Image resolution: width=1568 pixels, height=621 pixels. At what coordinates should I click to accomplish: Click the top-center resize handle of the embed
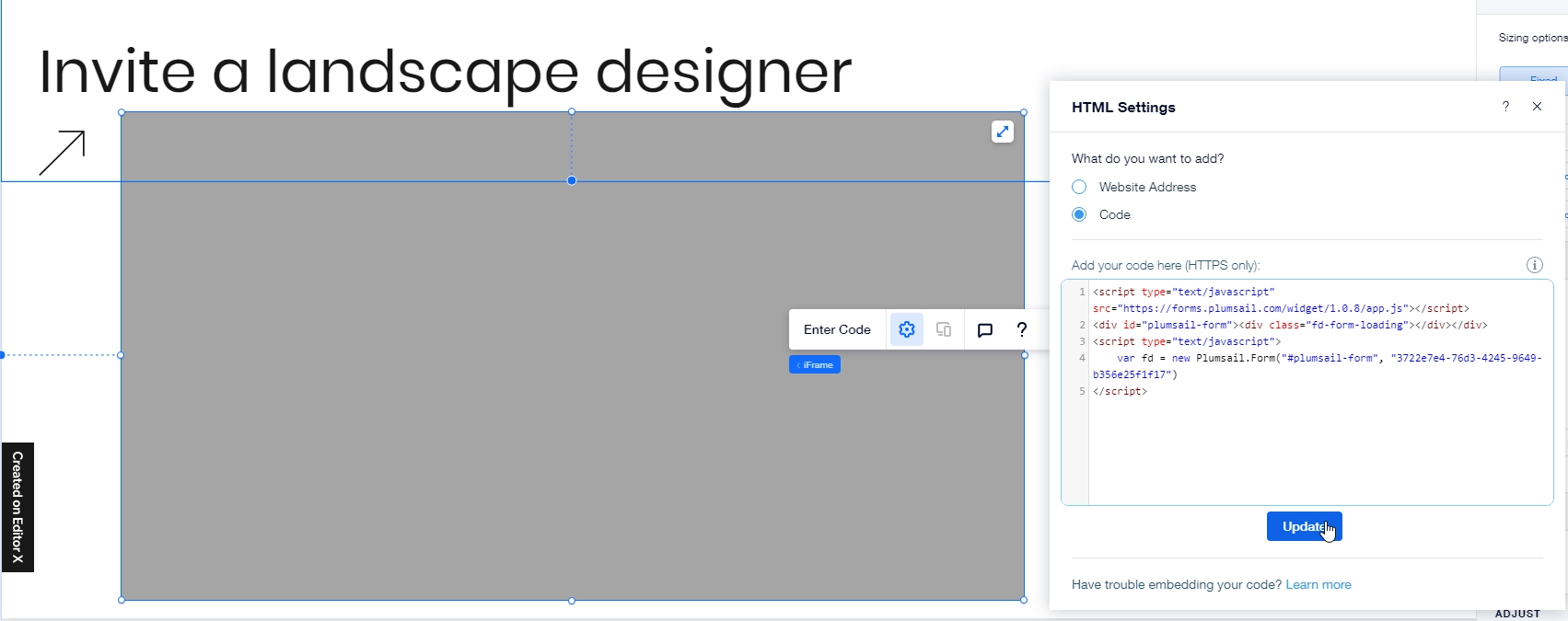point(572,112)
